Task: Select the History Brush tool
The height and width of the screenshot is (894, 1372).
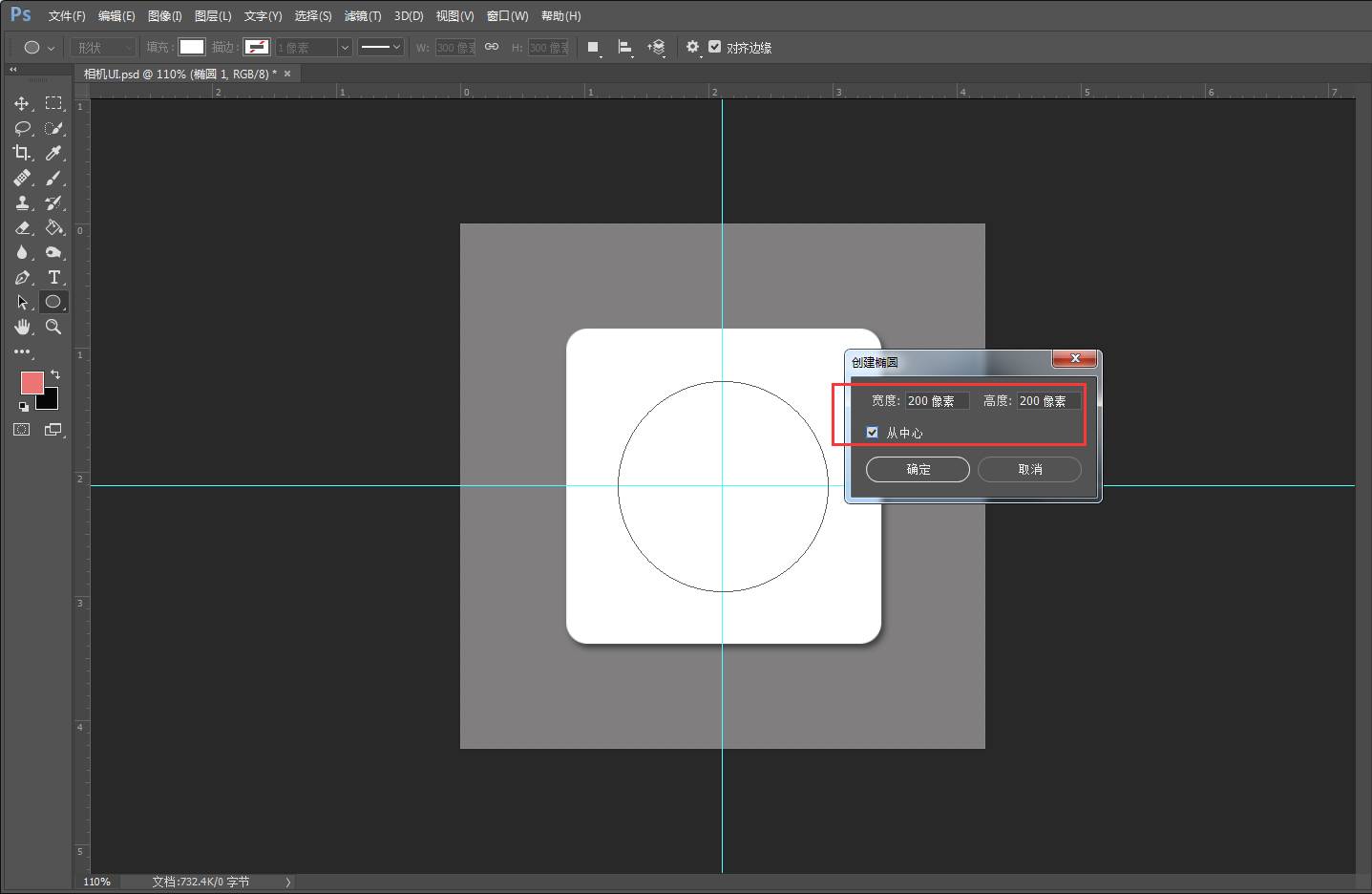Action: pos(53,202)
